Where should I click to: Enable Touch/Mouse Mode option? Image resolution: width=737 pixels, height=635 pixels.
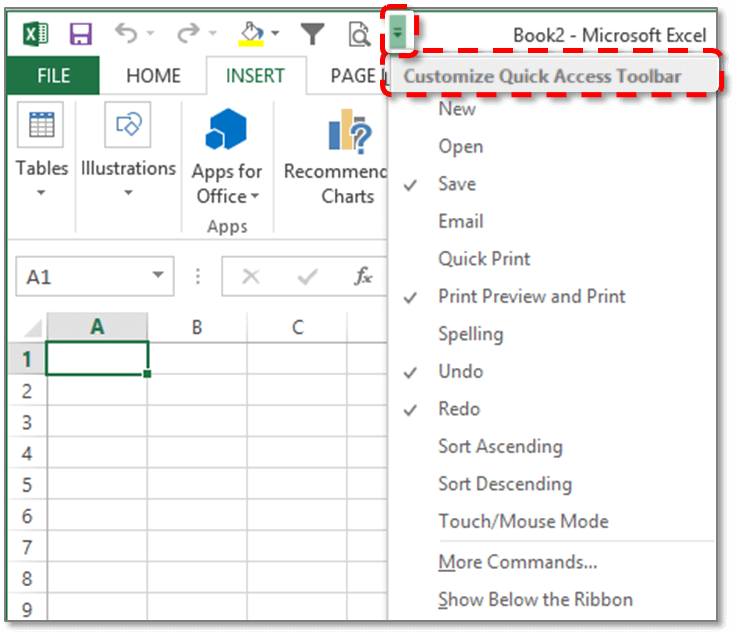[552, 522]
